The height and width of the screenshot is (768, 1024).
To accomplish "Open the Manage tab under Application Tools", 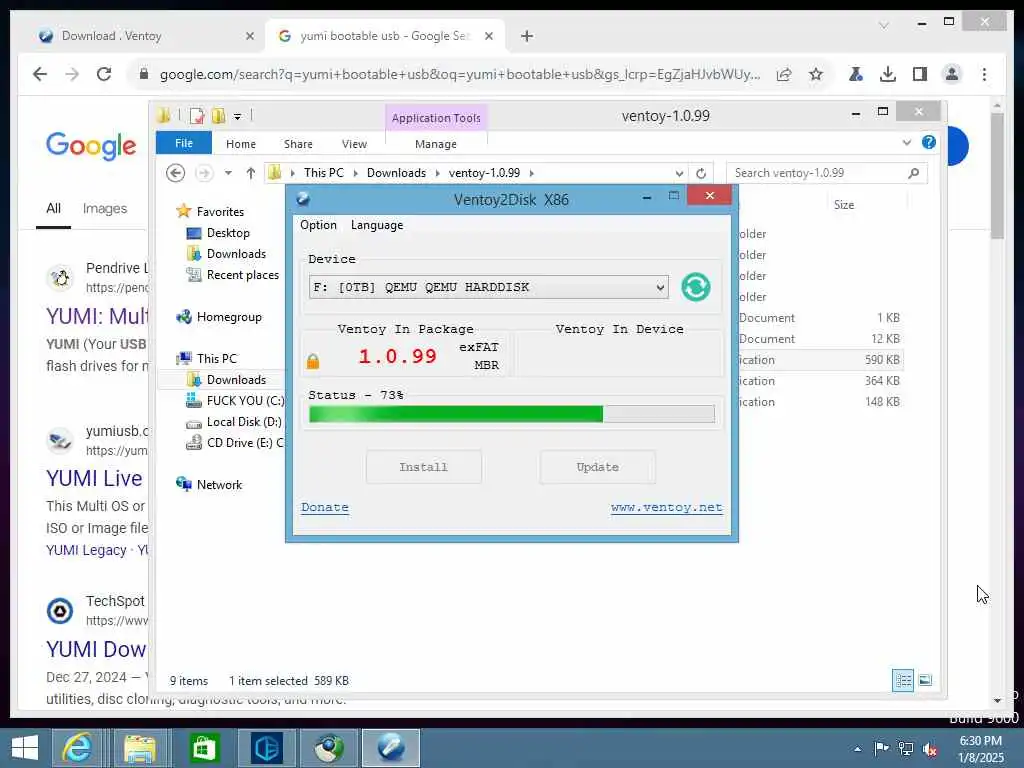I will coord(436,144).
